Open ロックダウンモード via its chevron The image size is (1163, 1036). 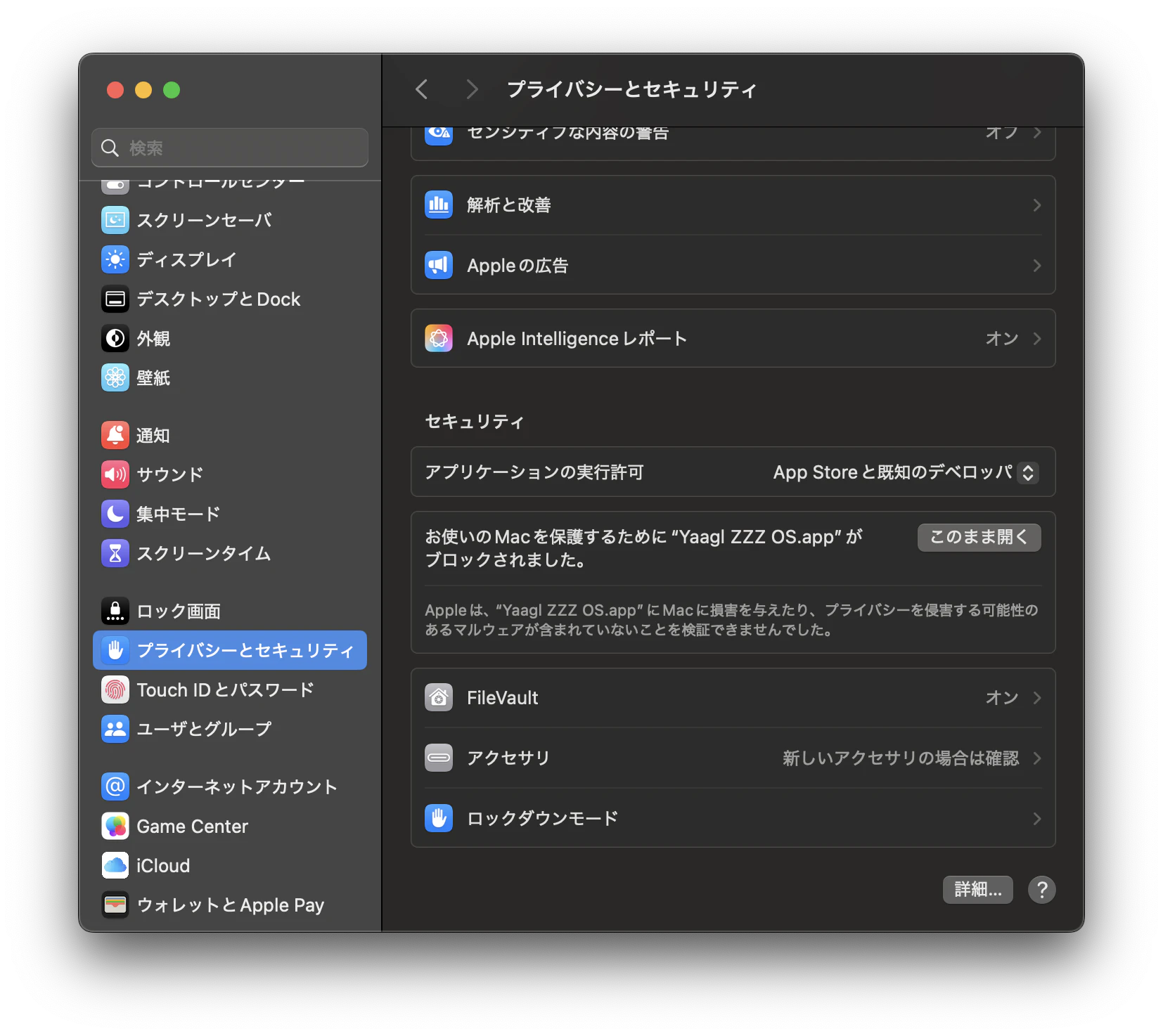[x=1037, y=819]
